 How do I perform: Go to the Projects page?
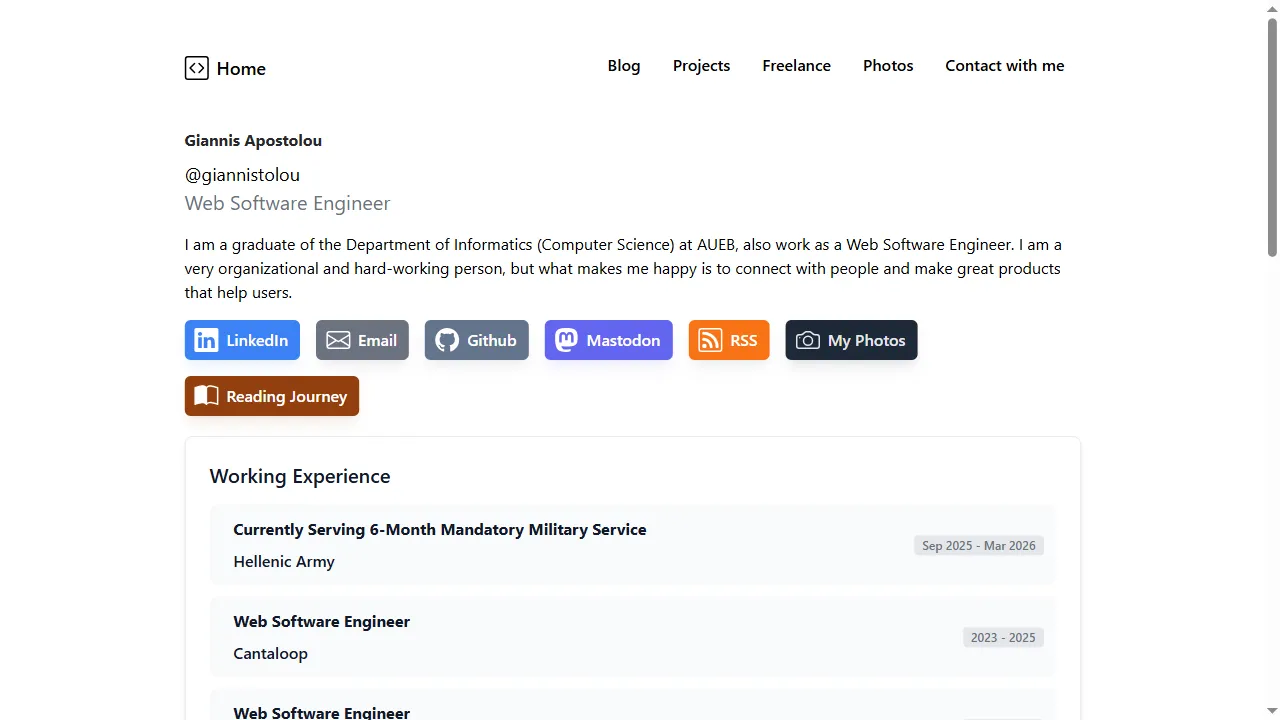point(701,66)
